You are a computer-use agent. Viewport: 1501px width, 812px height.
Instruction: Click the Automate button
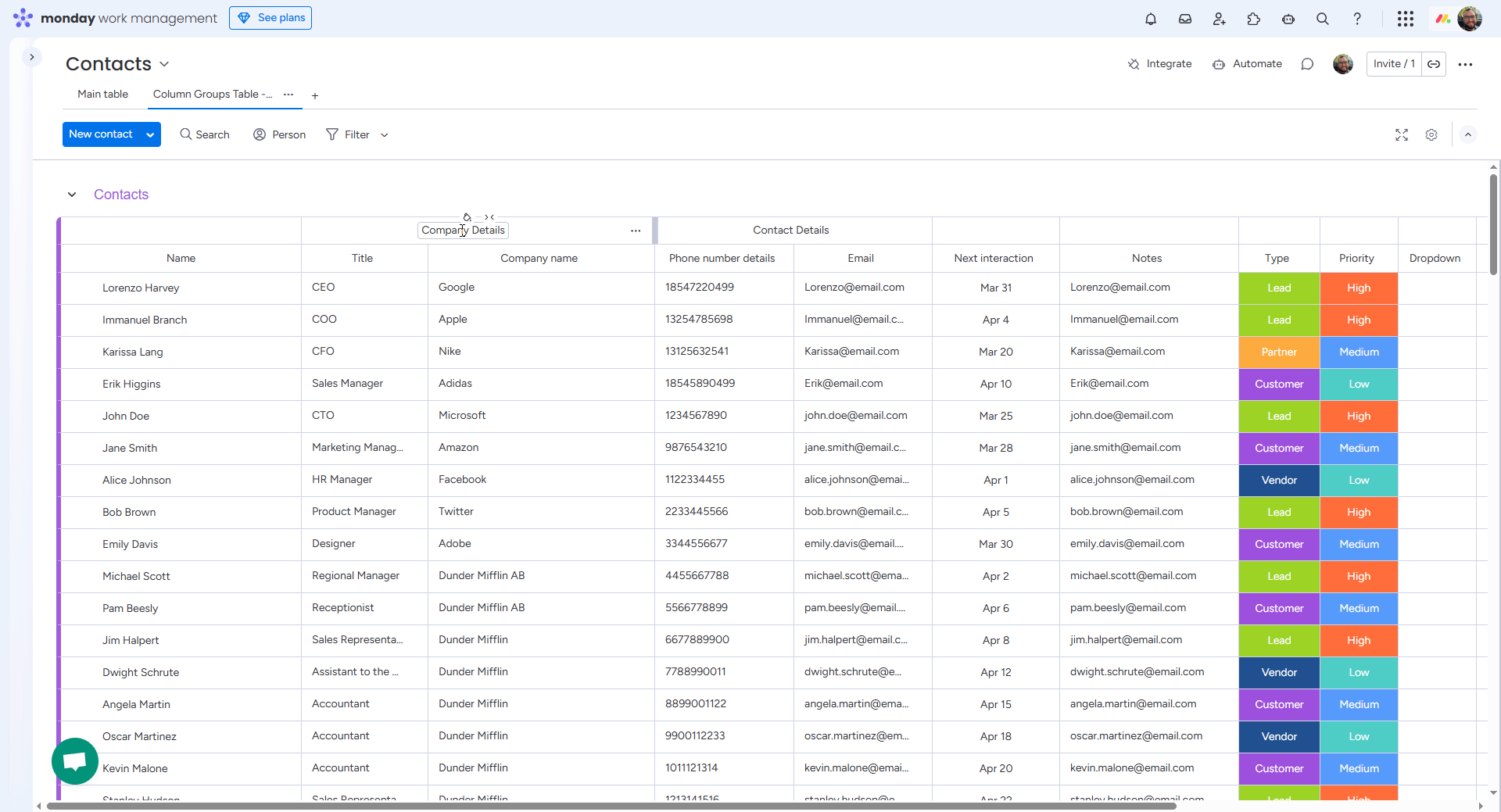(1247, 64)
